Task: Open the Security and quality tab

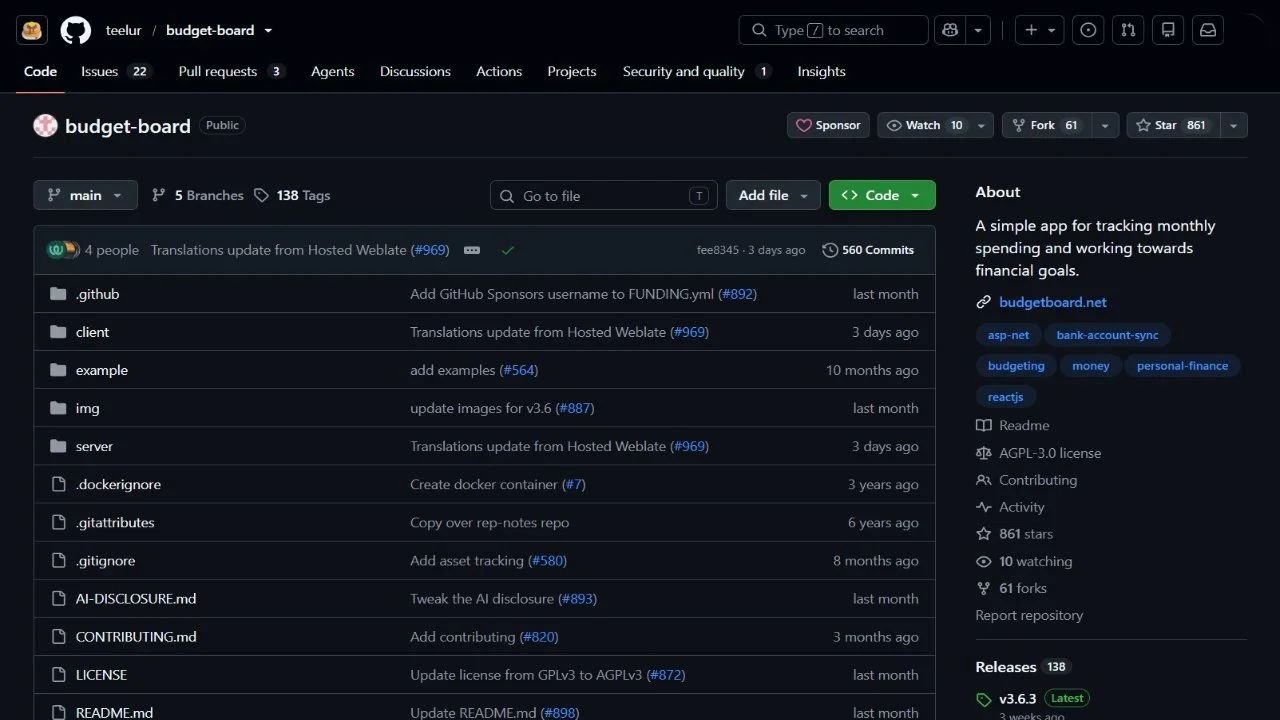Action: 697,72
